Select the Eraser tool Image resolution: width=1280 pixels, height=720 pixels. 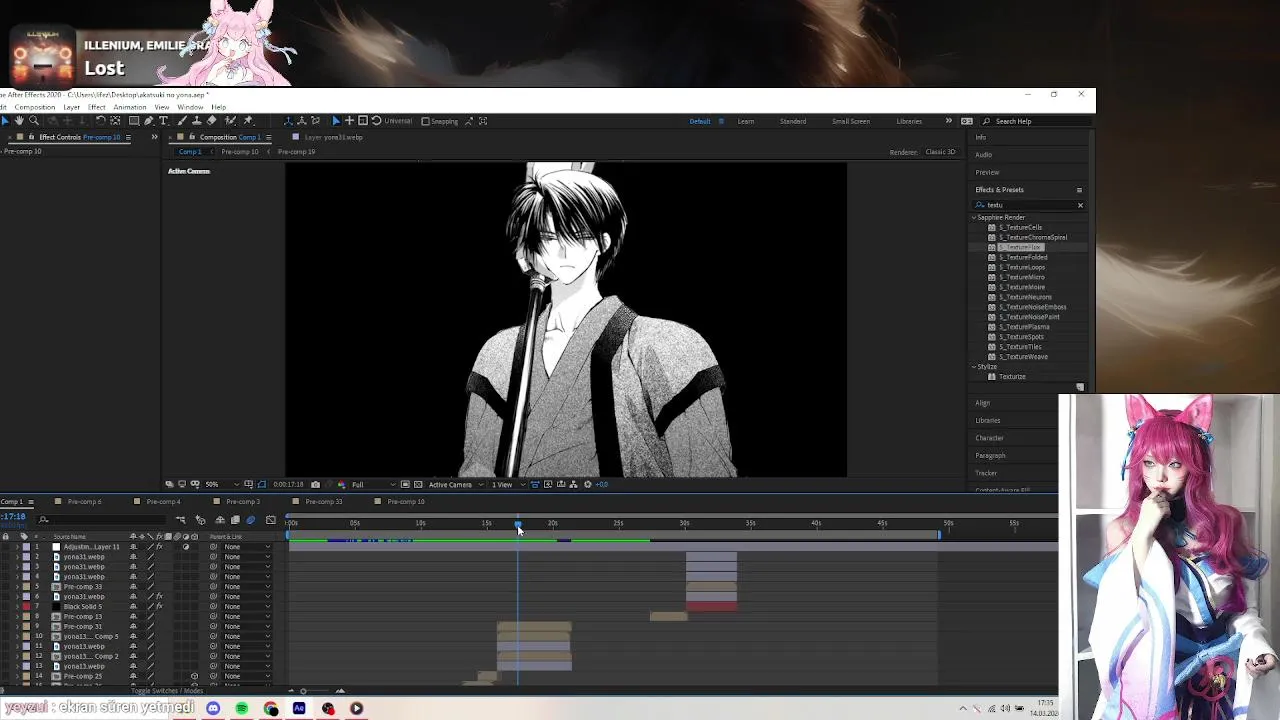pyautogui.click(x=212, y=121)
